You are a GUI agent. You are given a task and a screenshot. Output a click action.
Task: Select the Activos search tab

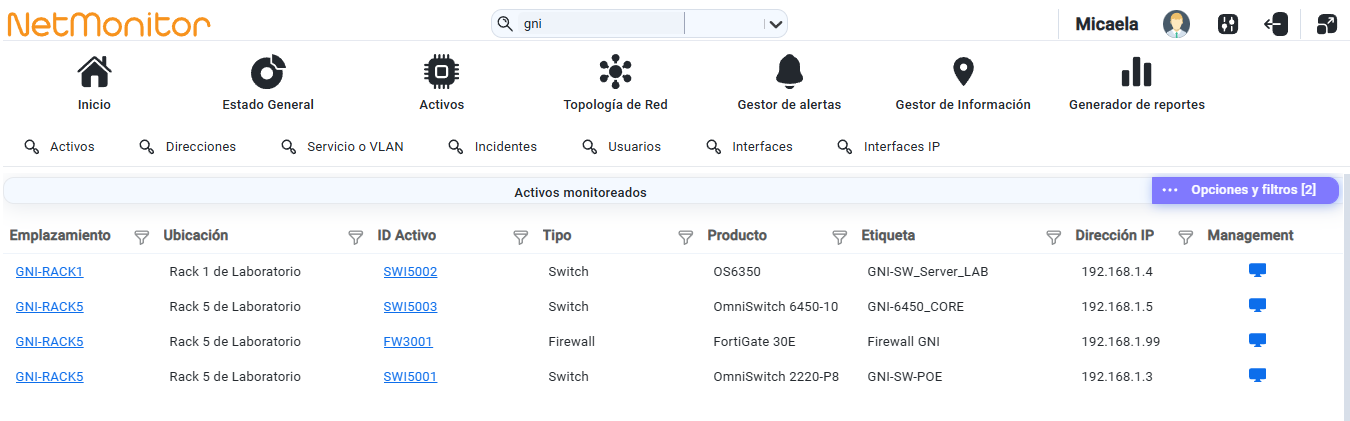[59, 147]
